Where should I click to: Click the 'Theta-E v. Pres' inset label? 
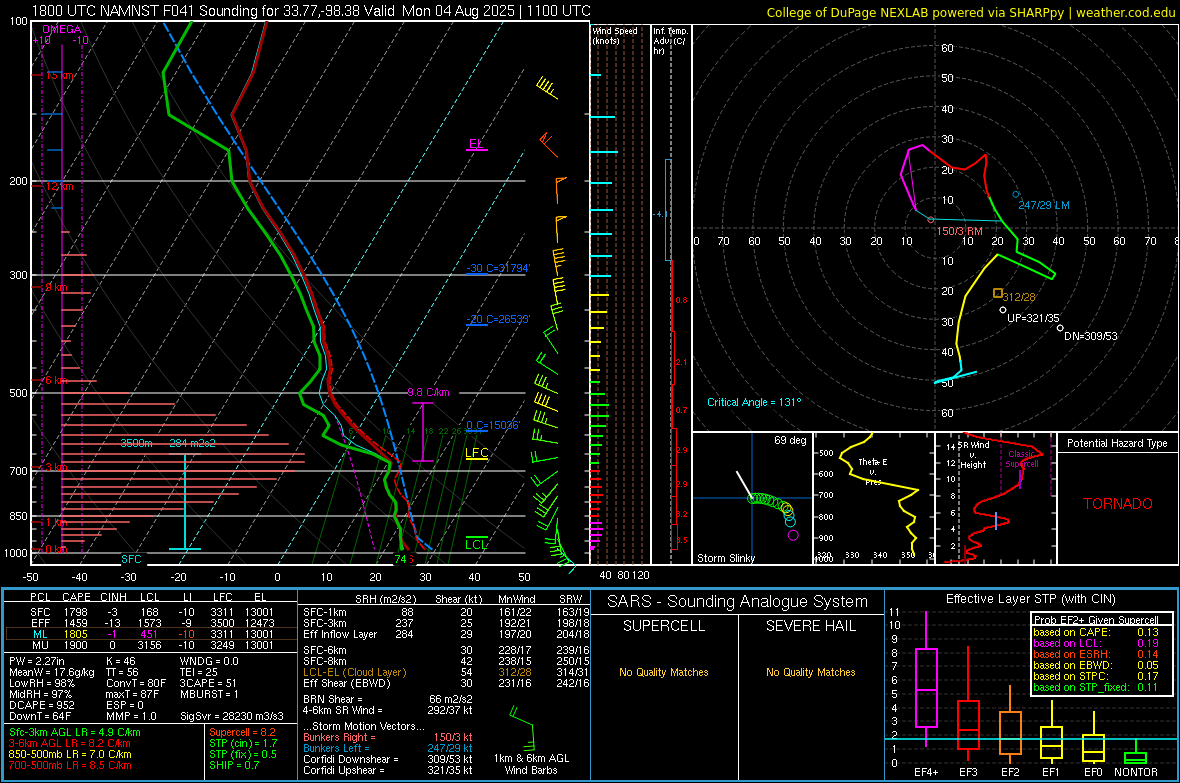873,471
